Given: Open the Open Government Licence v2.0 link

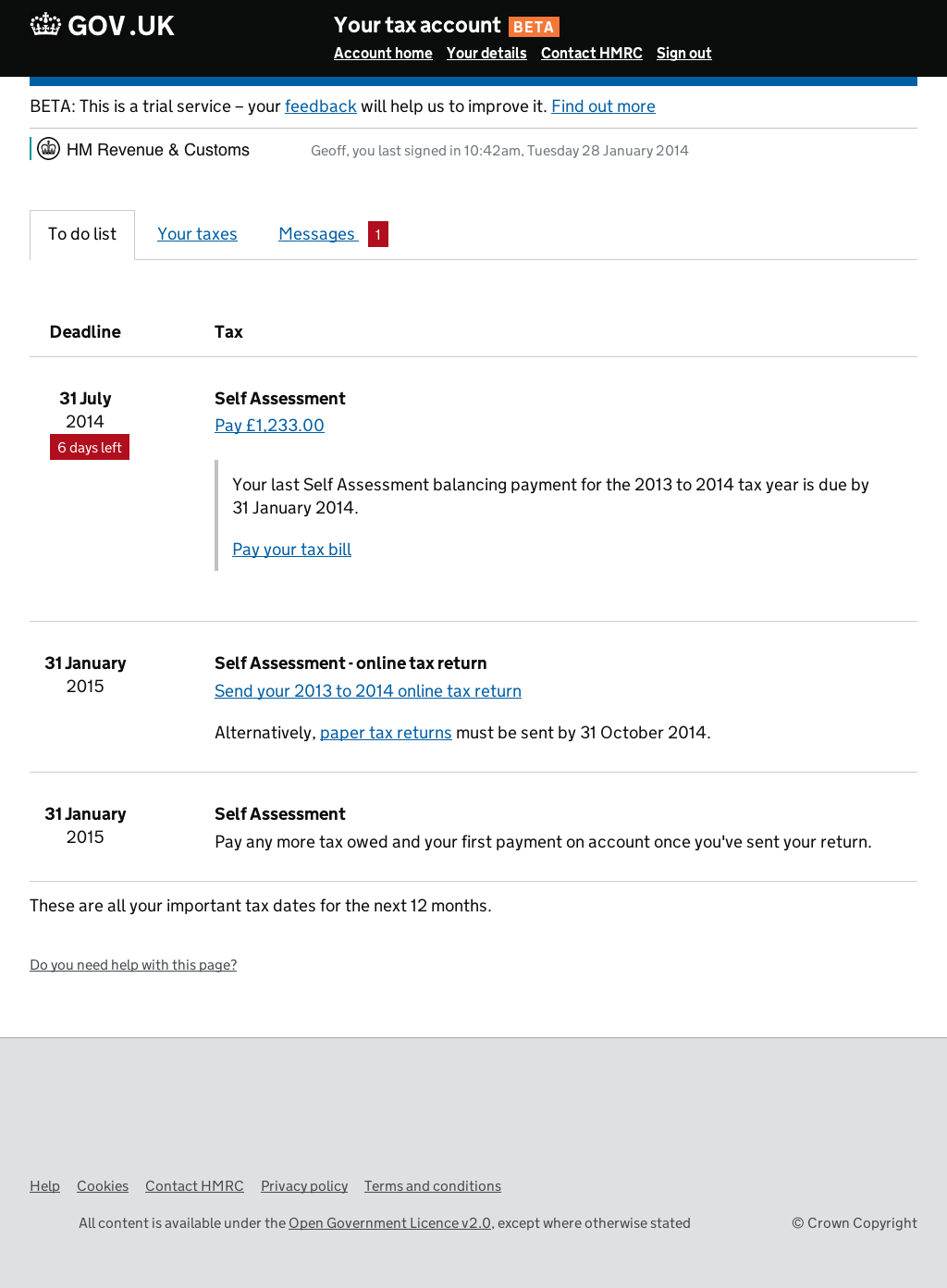Looking at the screenshot, I should point(389,1223).
